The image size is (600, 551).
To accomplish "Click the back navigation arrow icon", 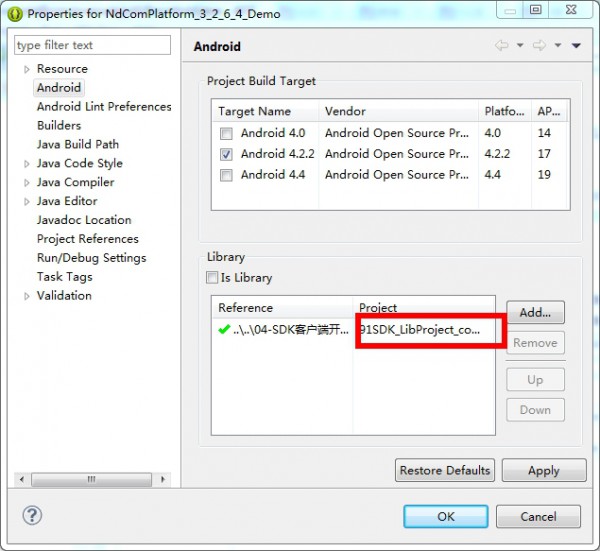I will (x=502, y=46).
